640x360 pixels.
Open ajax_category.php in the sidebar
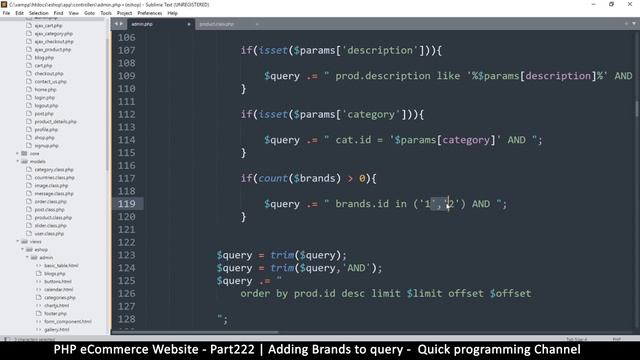coord(53,34)
